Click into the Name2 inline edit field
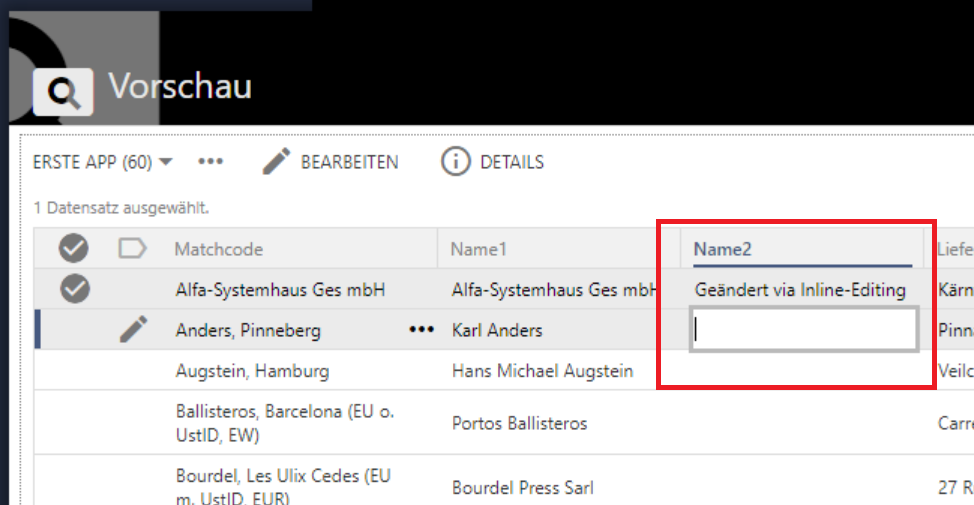 (x=804, y=330)
